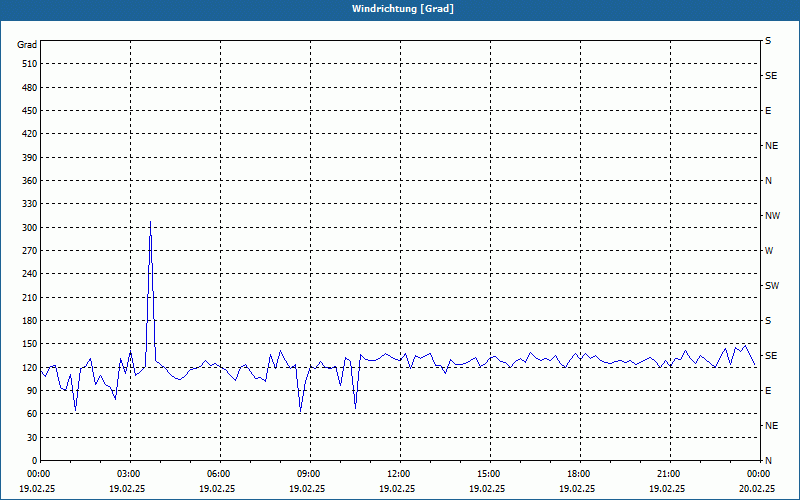Click the 330 degree axis label
The image size is (800, 500).
click(x=30, y=204)
